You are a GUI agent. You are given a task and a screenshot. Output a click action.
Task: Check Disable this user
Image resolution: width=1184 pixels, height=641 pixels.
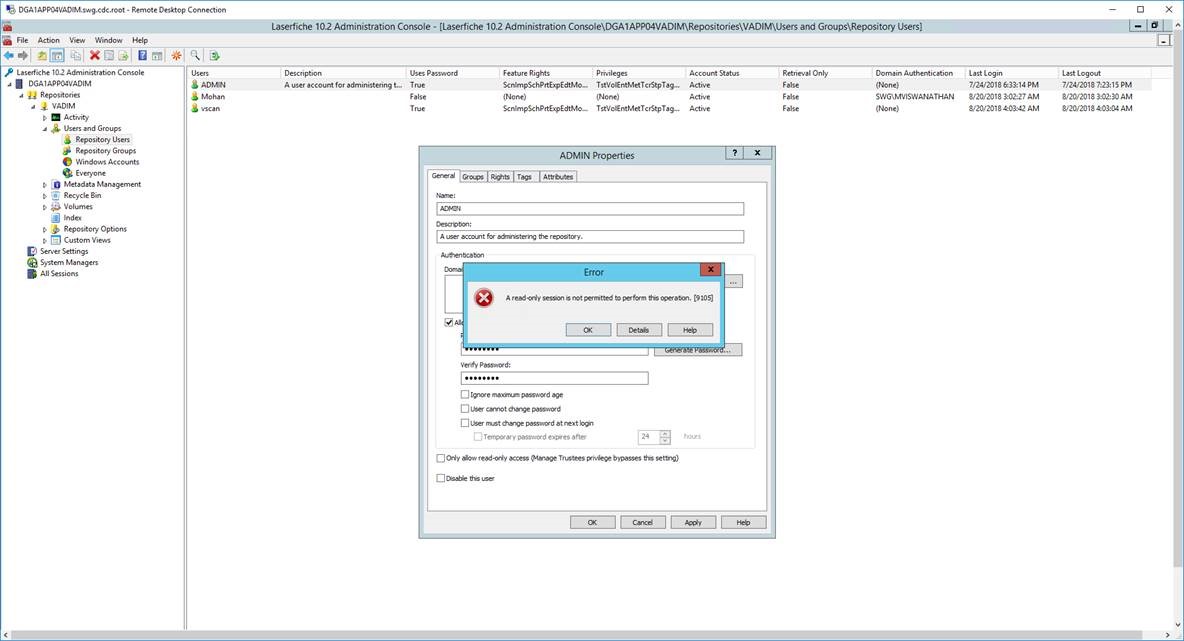point(441,479)
